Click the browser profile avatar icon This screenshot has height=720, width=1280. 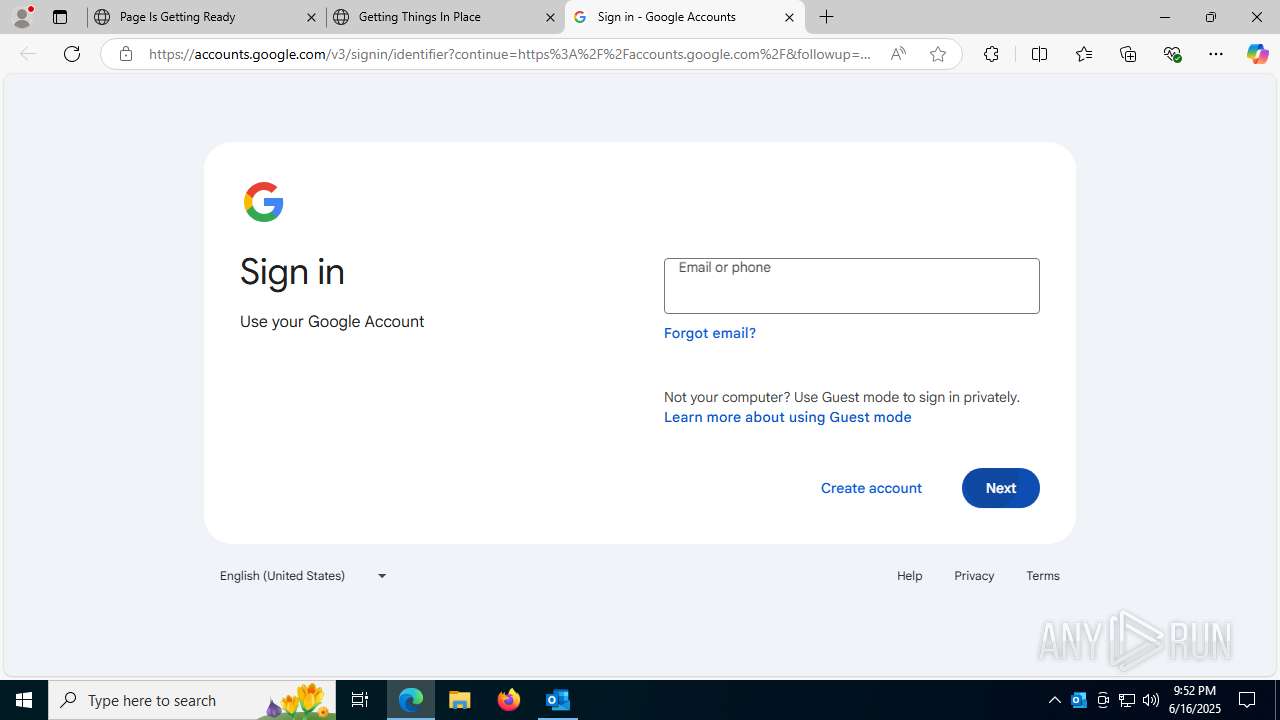click(x=22, y=17)
